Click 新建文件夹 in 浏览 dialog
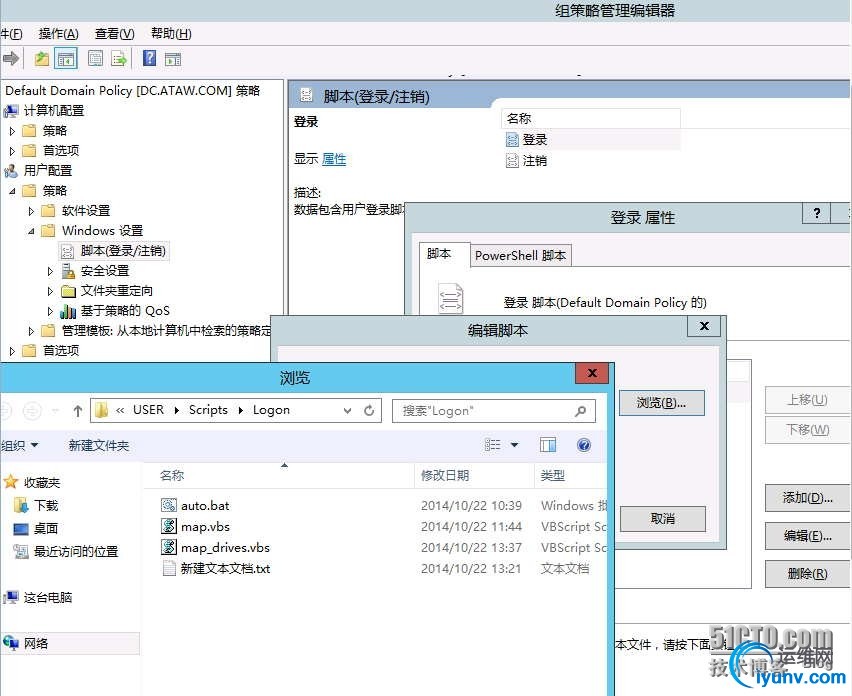 tap(99, 446)
